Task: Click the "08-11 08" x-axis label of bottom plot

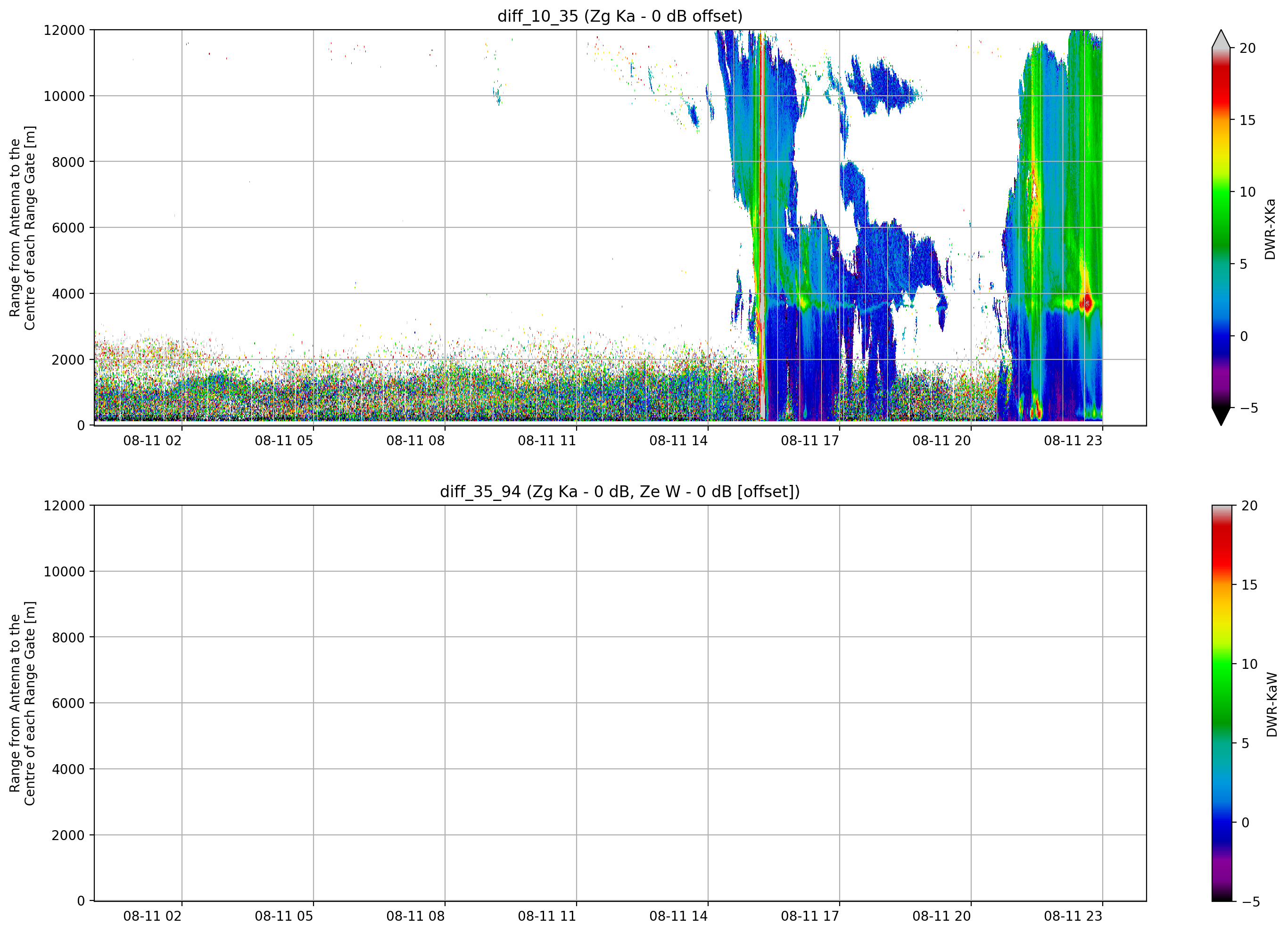Action: 415,916
